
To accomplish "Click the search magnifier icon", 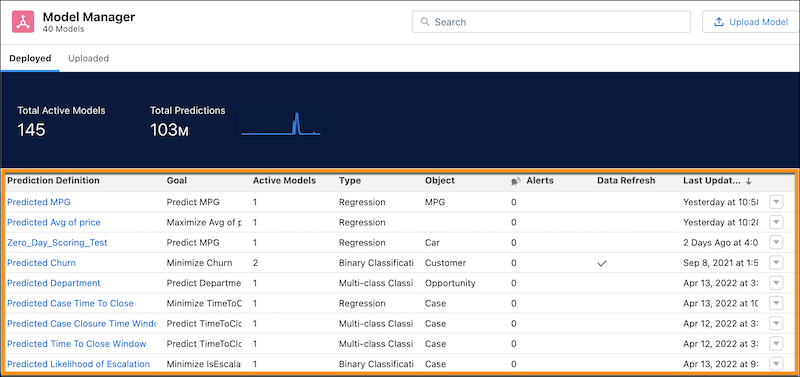I will (x=424, y=22).
